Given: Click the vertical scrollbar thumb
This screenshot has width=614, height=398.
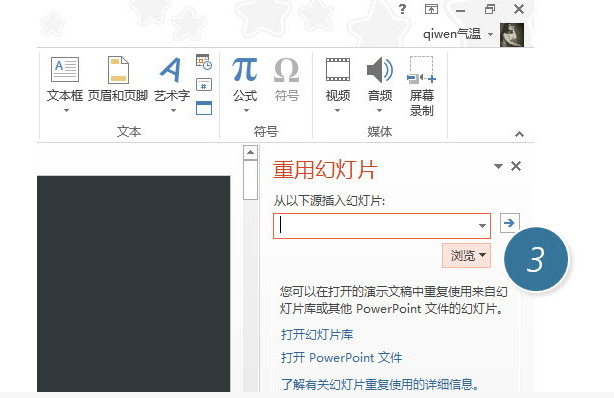Looking at the screenshot, I should tap(250, 180).
